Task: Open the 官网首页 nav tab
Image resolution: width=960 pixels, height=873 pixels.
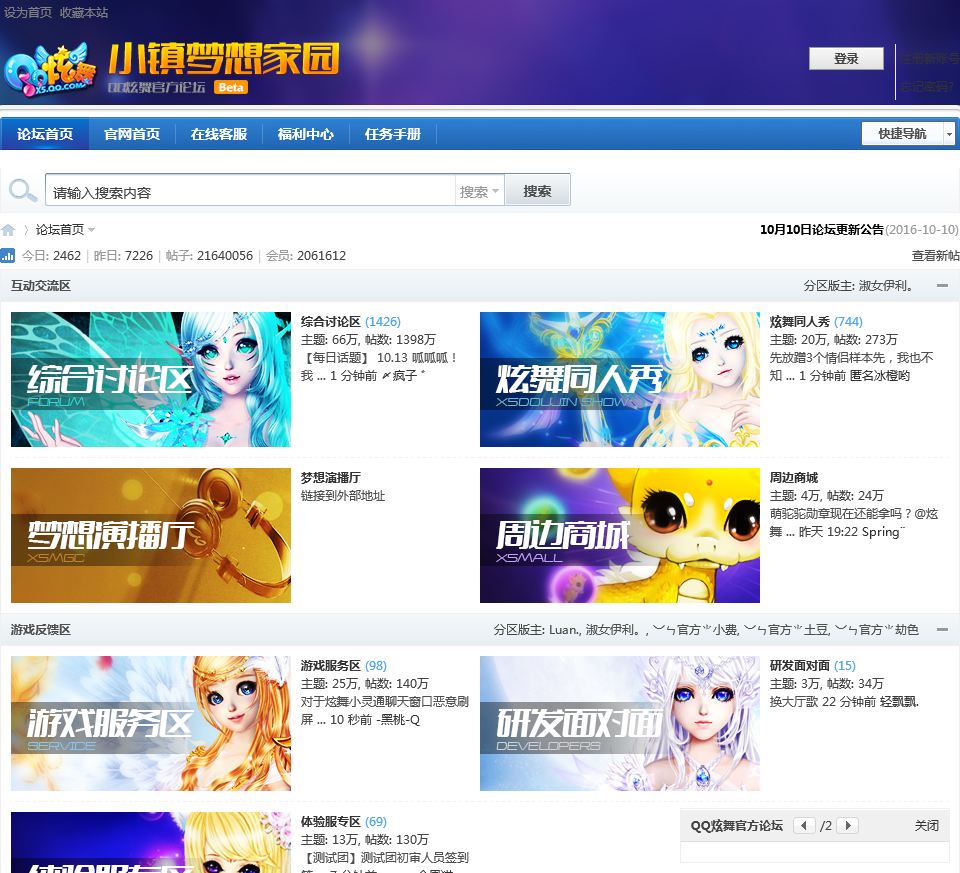Action: [x=132, y=134]
